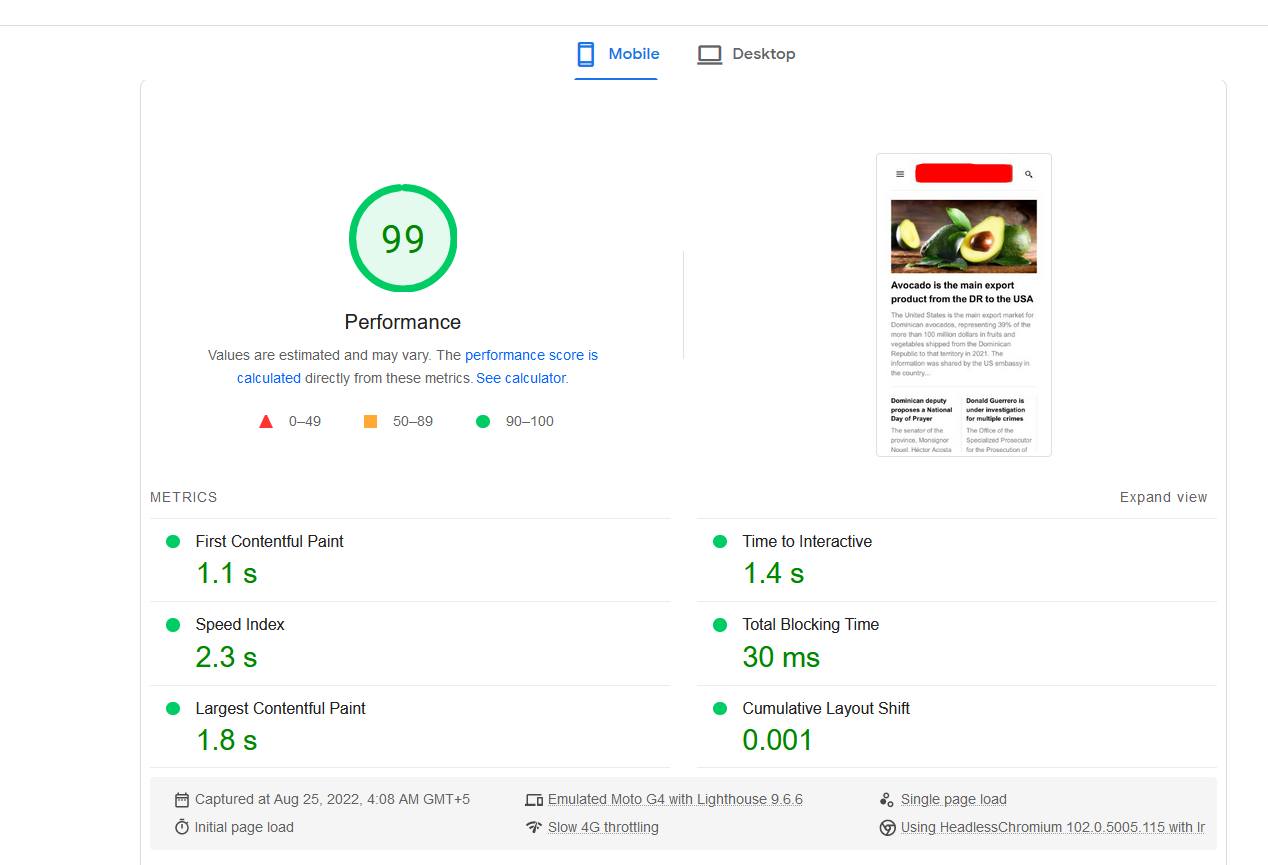The height and width of the screenshot is (865, 1268).
Task: Click the stopwatch icon next to Initial page load
Action: [182, 827]
